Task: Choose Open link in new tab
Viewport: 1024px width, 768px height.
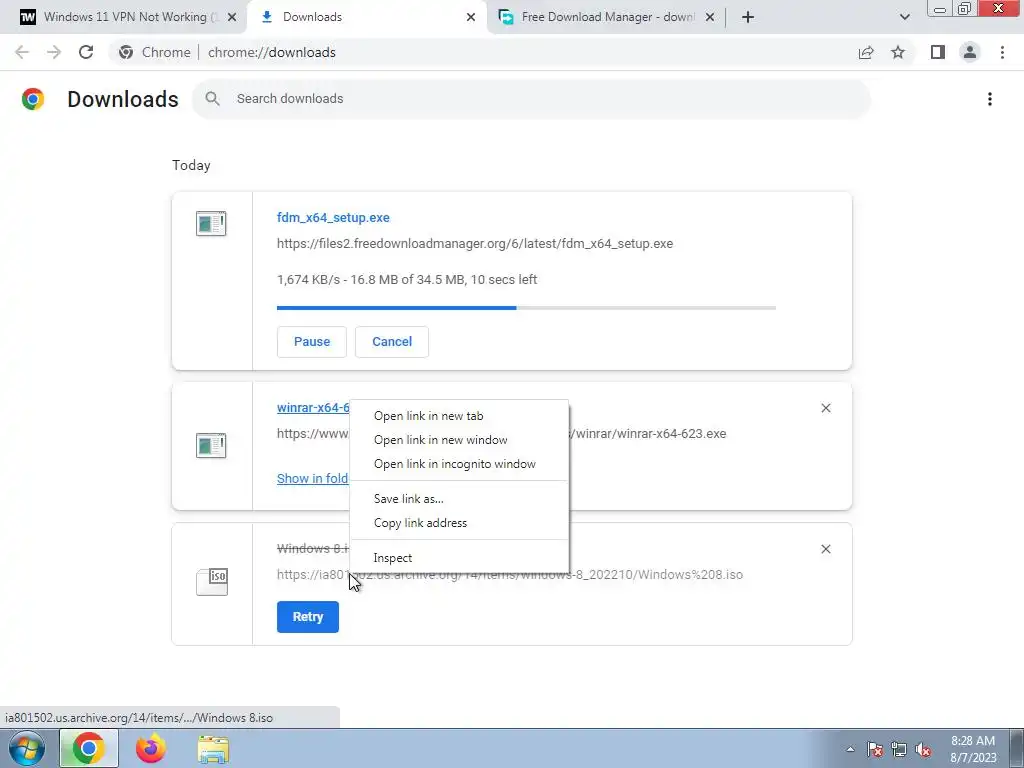Action: coord(459,416)
